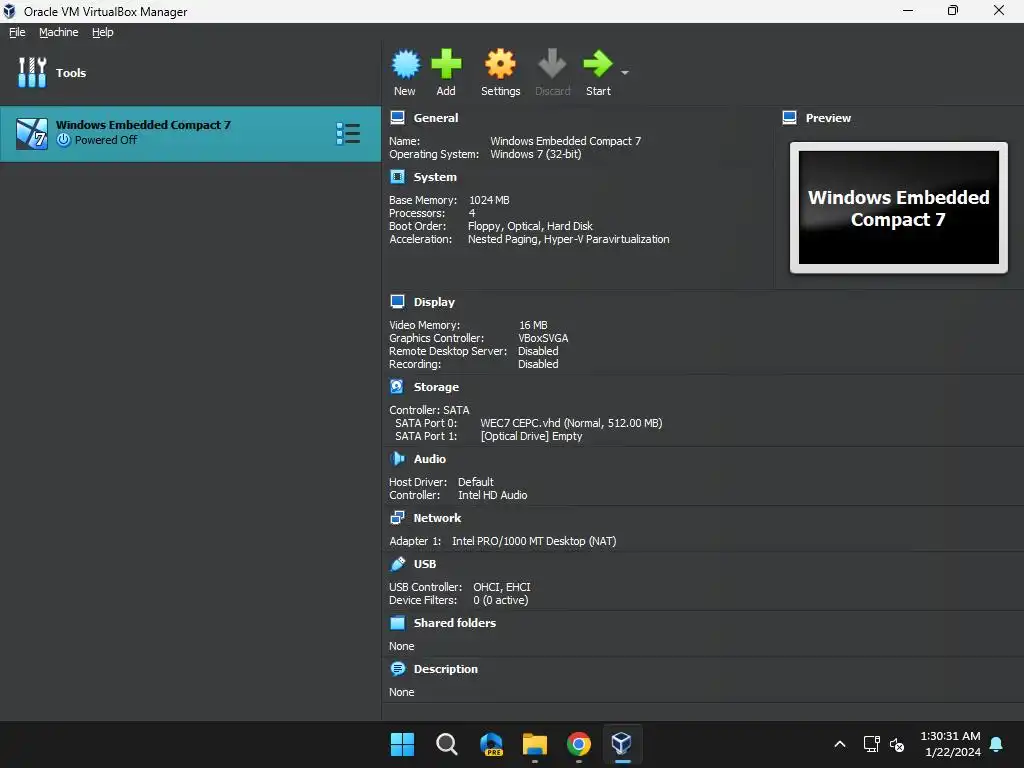Open the Windows Start menu

pyautogui.click(x=402, y=744)
